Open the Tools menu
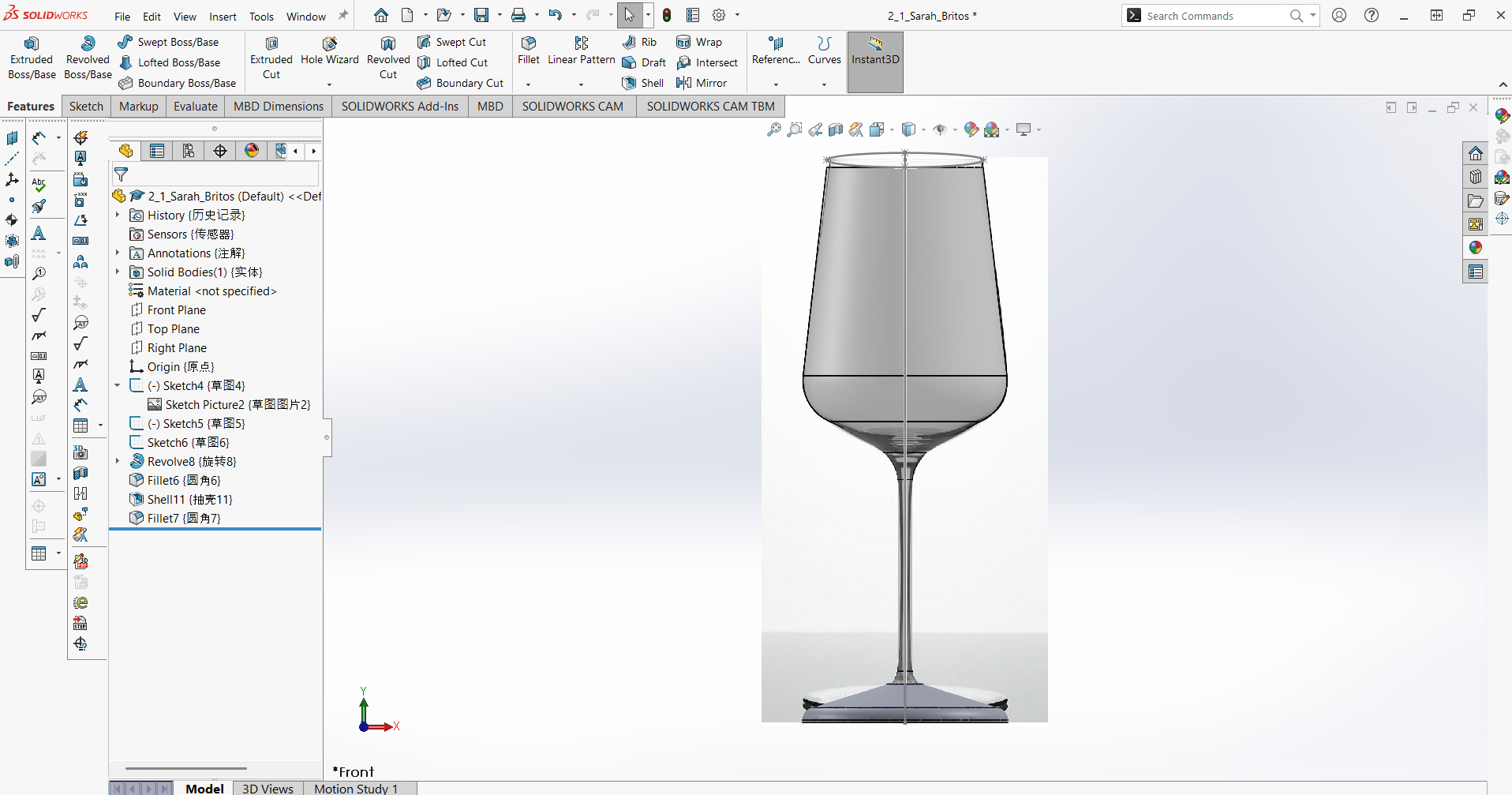1512x795 pixels. point(261,16)
